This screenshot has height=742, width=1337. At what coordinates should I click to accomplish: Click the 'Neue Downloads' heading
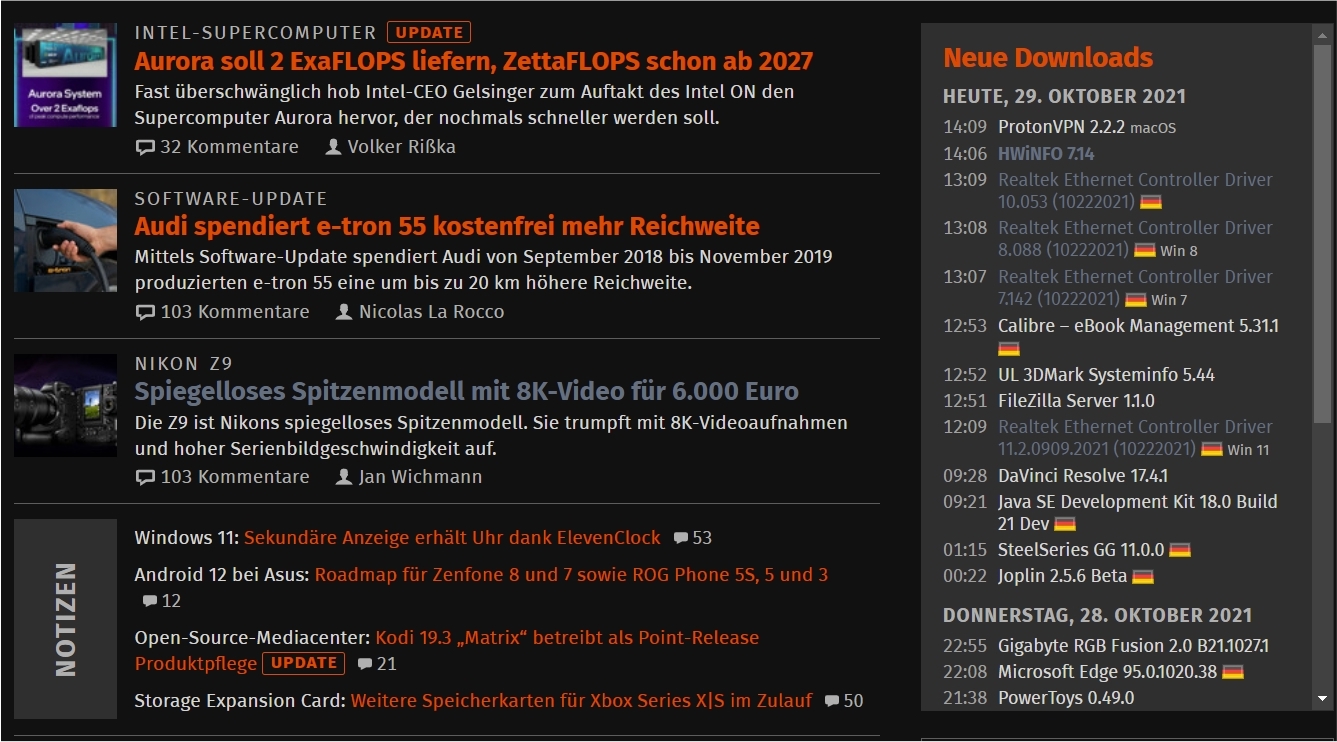1047,58
